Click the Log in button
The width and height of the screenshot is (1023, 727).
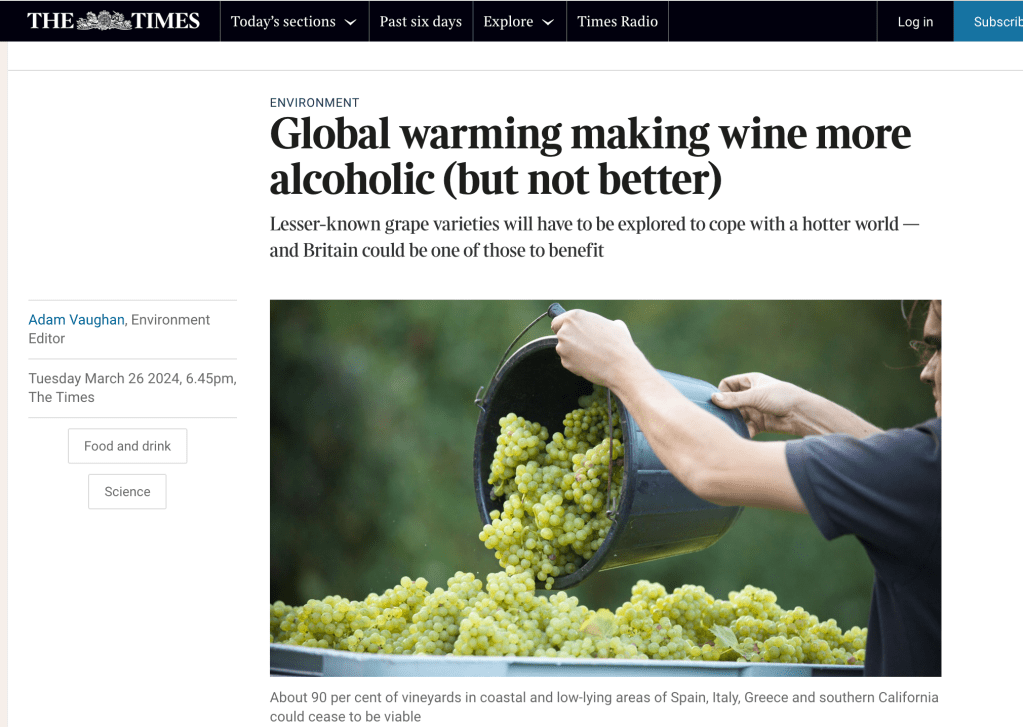(915, 22)
